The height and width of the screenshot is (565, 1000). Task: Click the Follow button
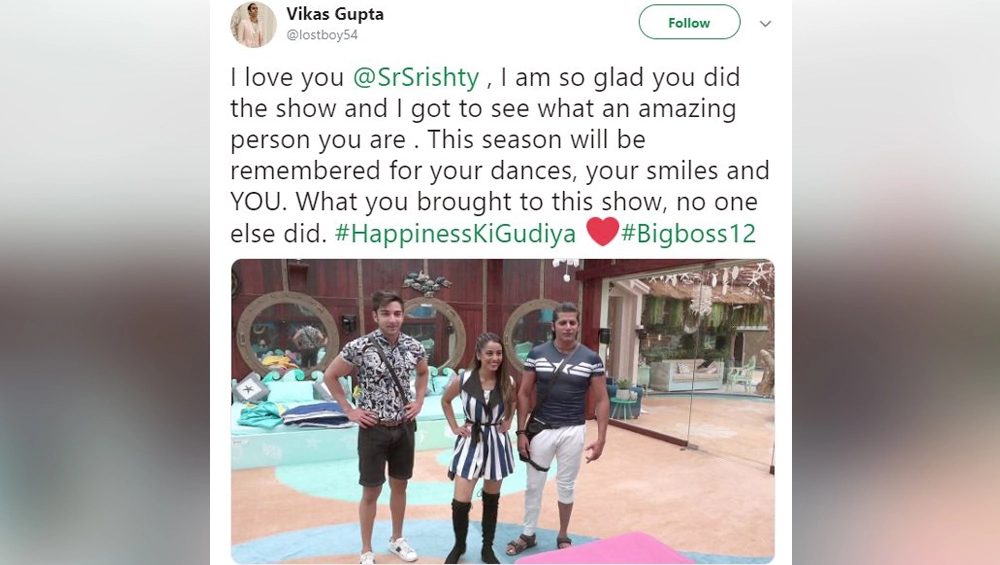pyautogui.click(x=689, y=23)
